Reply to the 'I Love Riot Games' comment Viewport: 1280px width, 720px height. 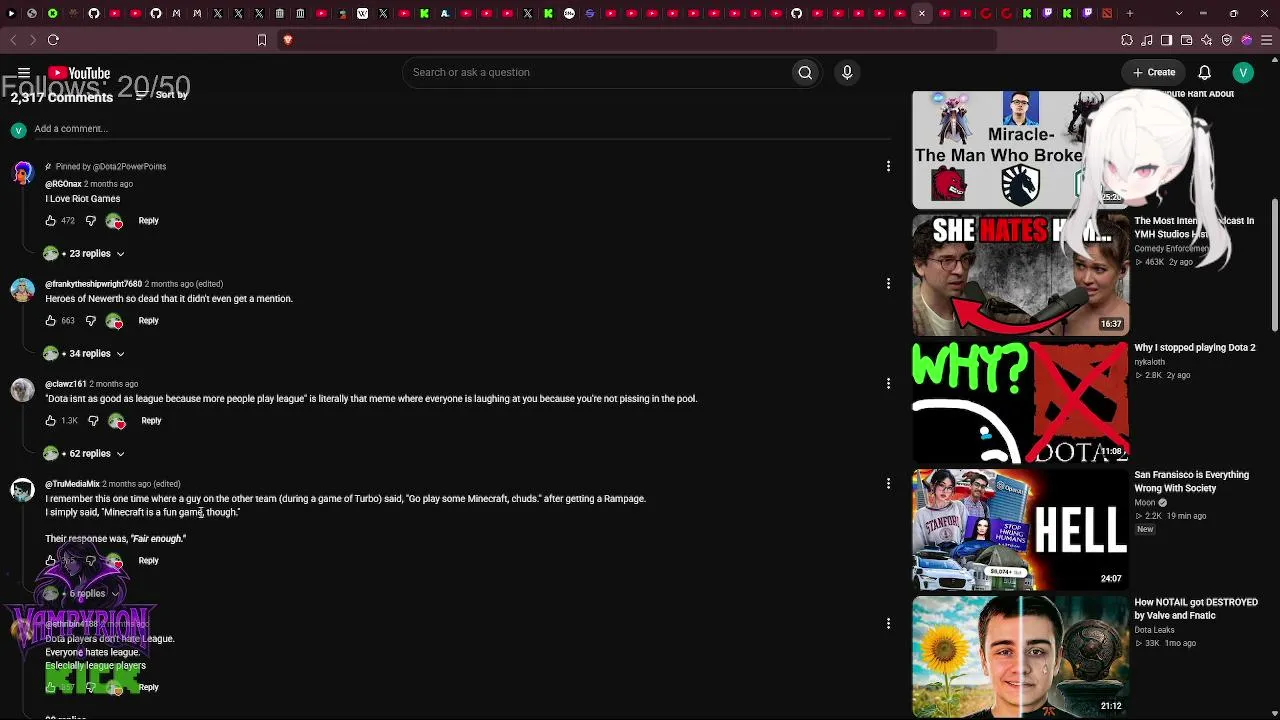pyautogui.click(x=148, y=221)
